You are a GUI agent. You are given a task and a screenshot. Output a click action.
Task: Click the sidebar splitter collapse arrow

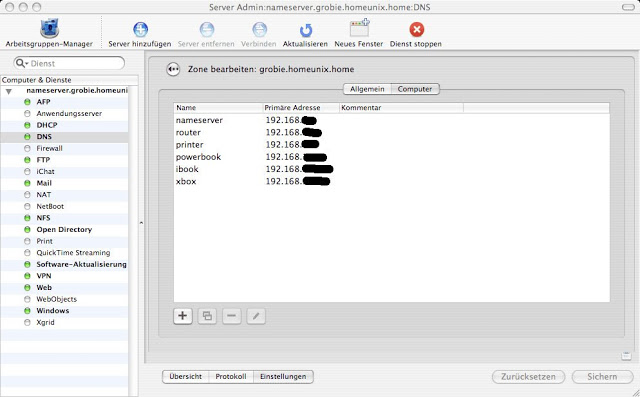[x=141, y=223]
